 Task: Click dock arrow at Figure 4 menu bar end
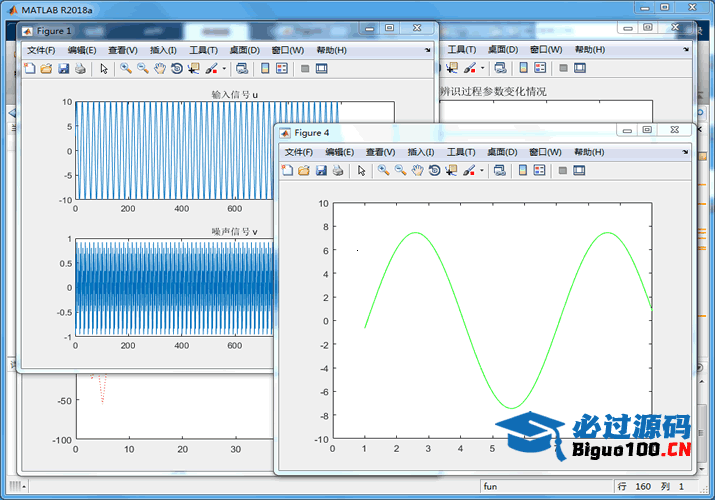click(685, 152)
